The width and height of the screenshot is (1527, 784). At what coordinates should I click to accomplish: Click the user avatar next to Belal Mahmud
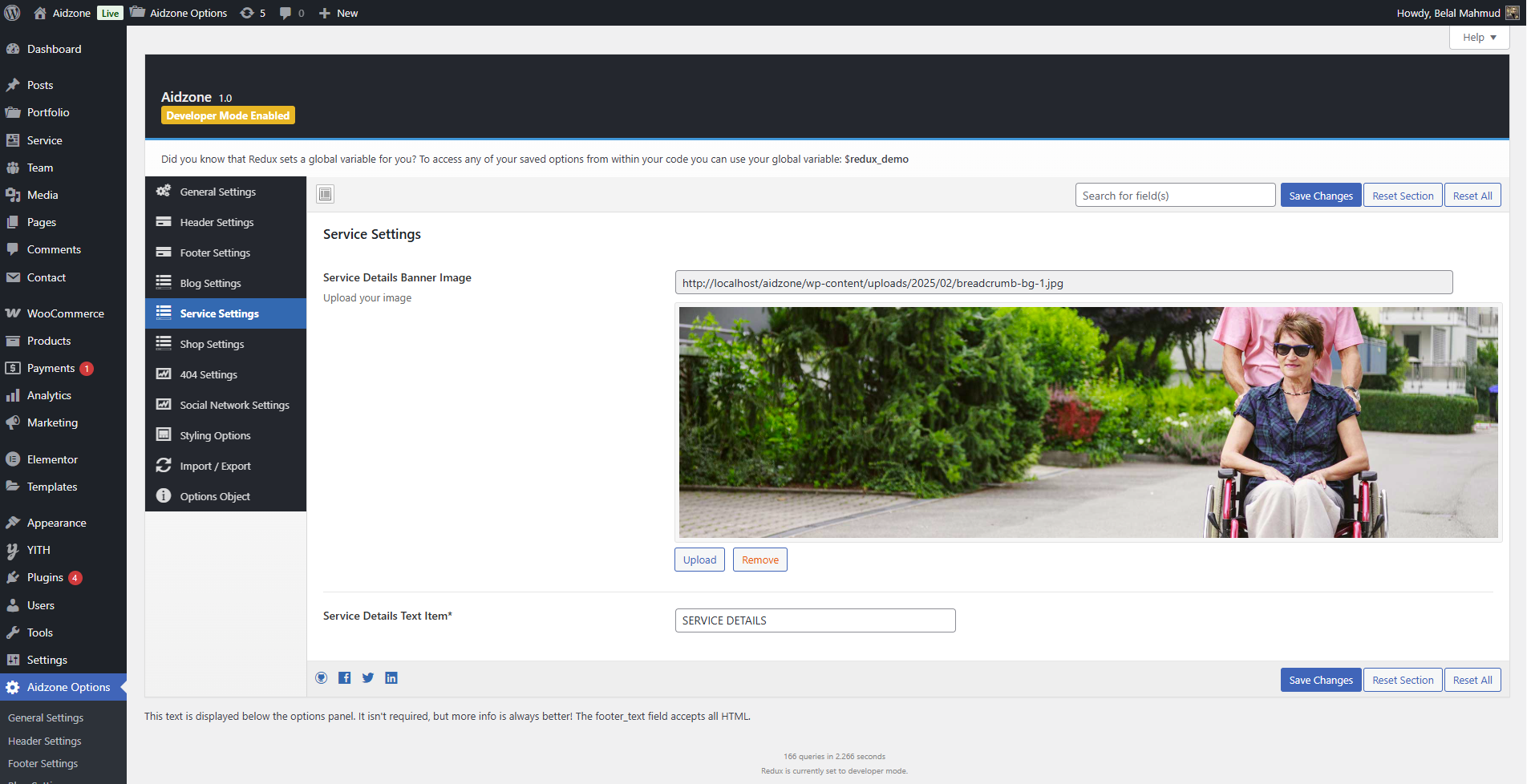1512,13
